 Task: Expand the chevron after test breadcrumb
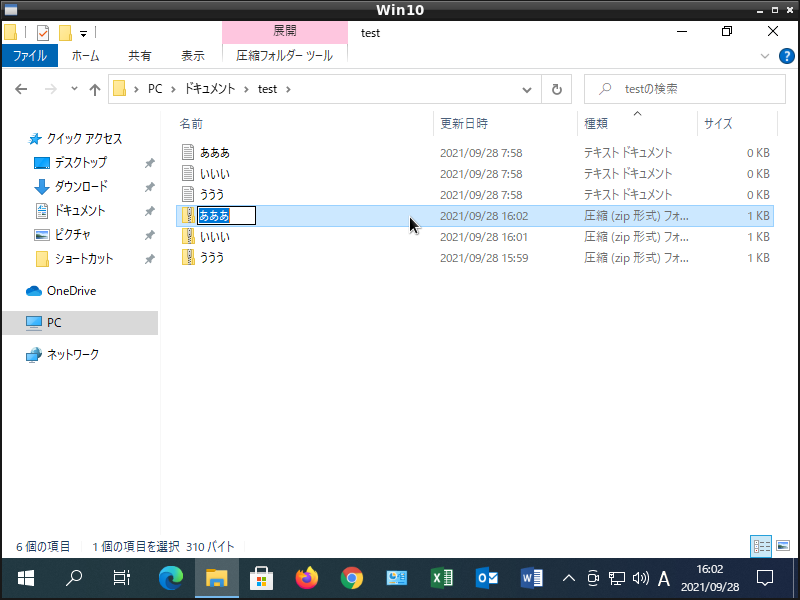click(288, 89)
